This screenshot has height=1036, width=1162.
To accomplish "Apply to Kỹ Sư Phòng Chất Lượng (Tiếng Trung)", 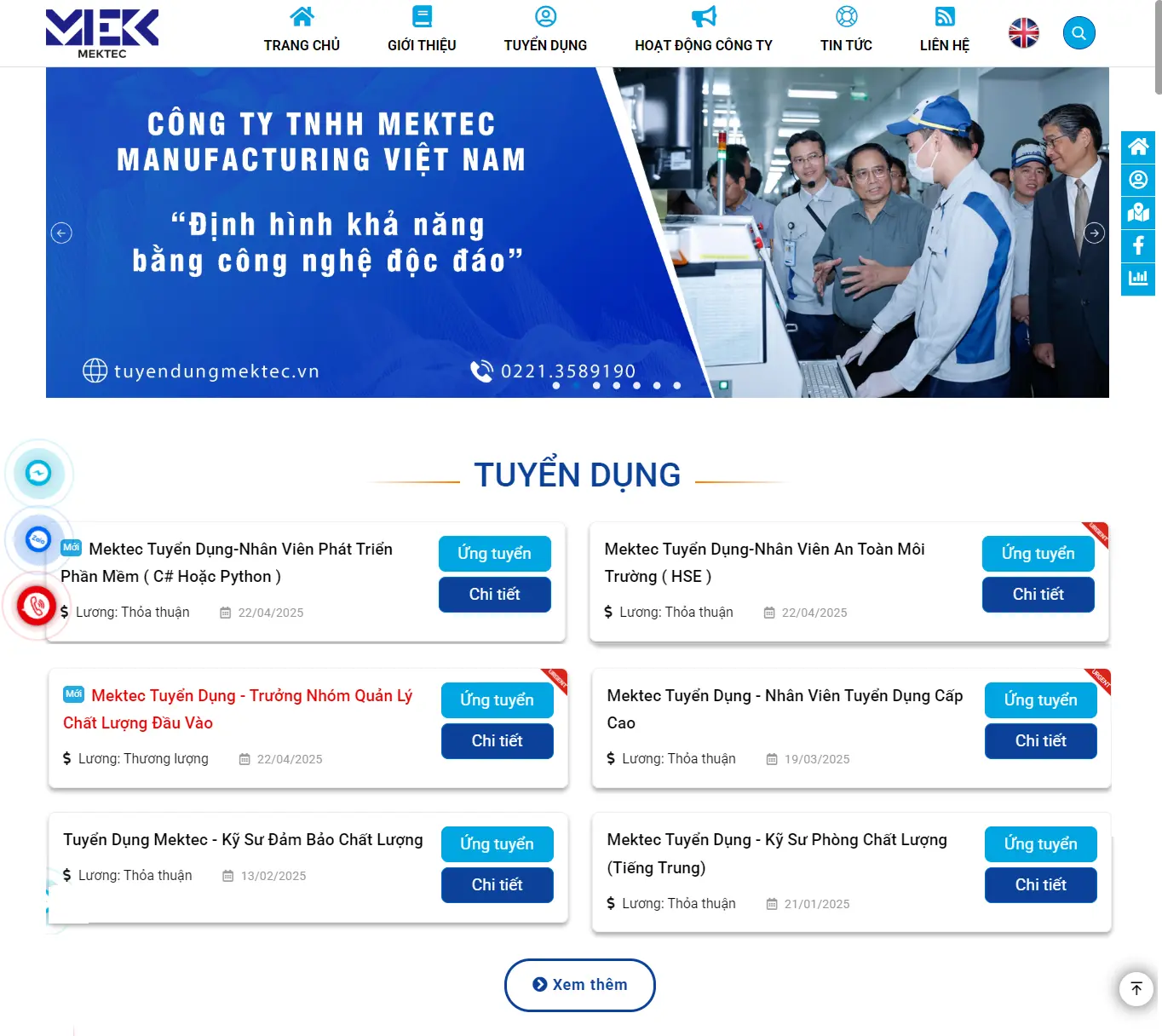I will point(1040,844).
